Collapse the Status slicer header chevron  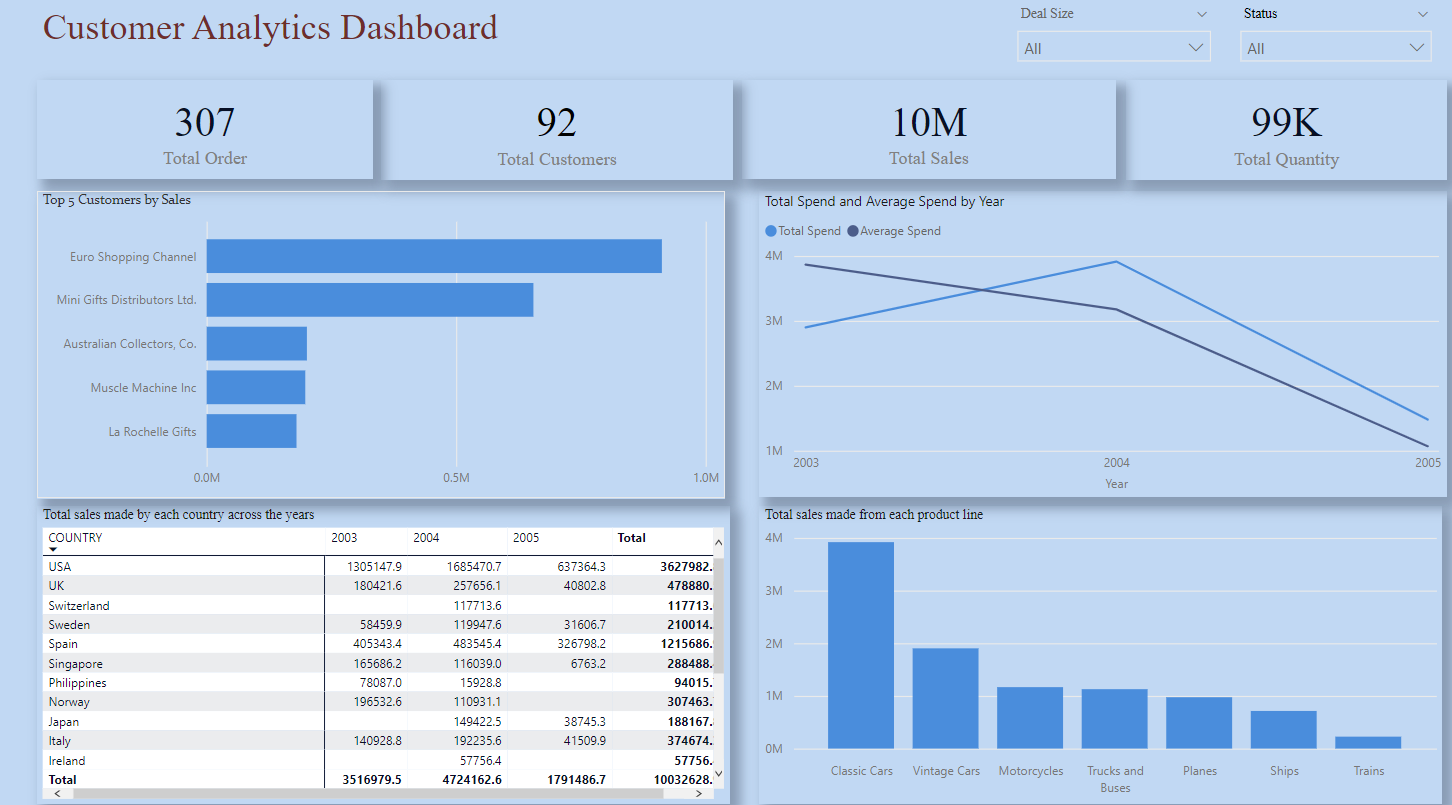1423,14
